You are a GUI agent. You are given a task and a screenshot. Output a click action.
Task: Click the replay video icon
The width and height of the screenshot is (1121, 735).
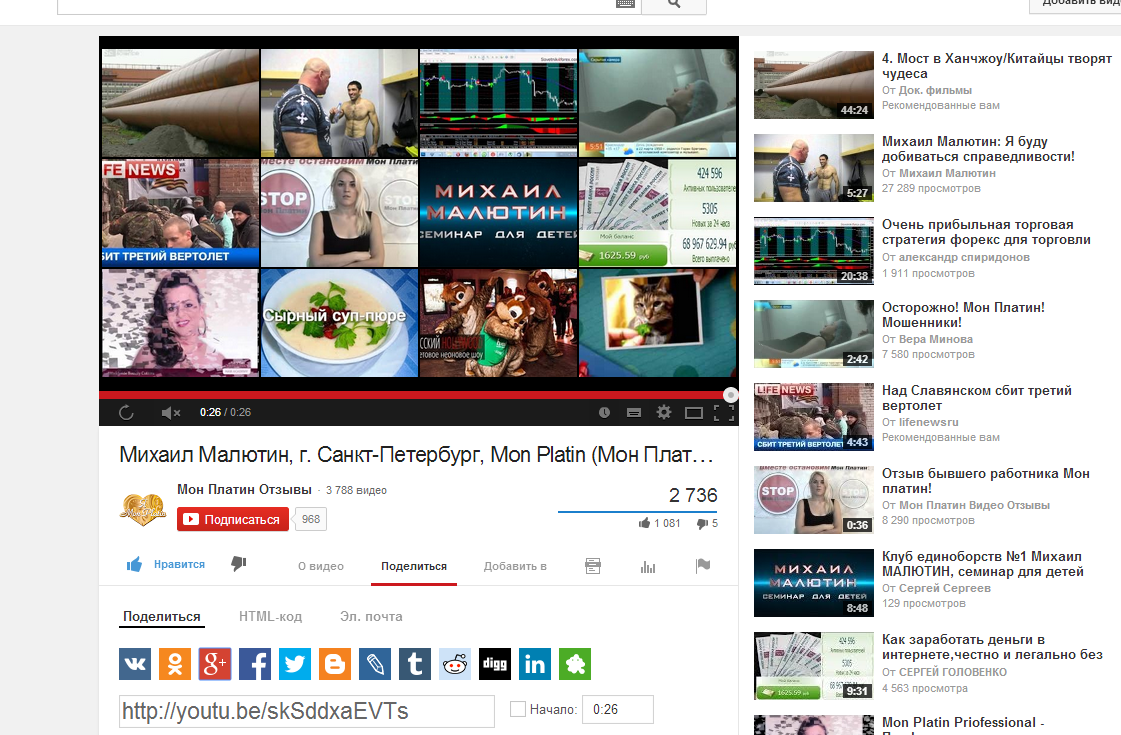(126, 413)
